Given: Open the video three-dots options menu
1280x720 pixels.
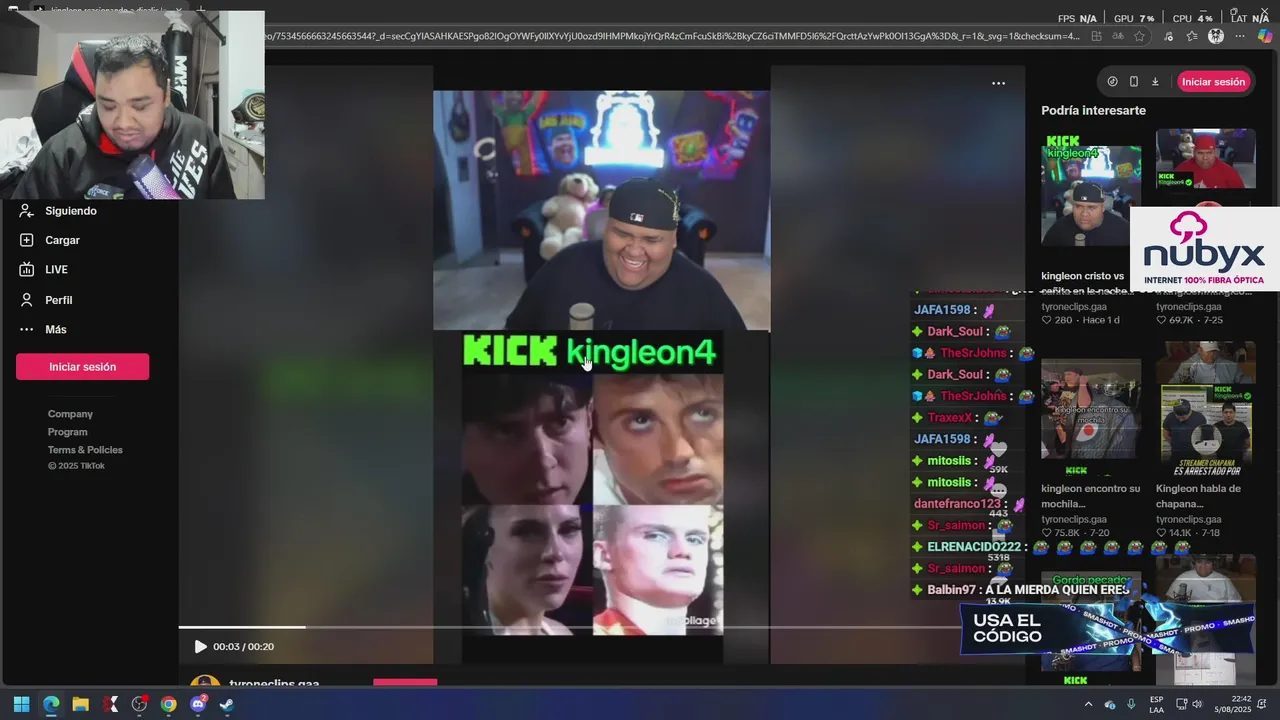Looking at the screenshot, I should click(998, 83).
